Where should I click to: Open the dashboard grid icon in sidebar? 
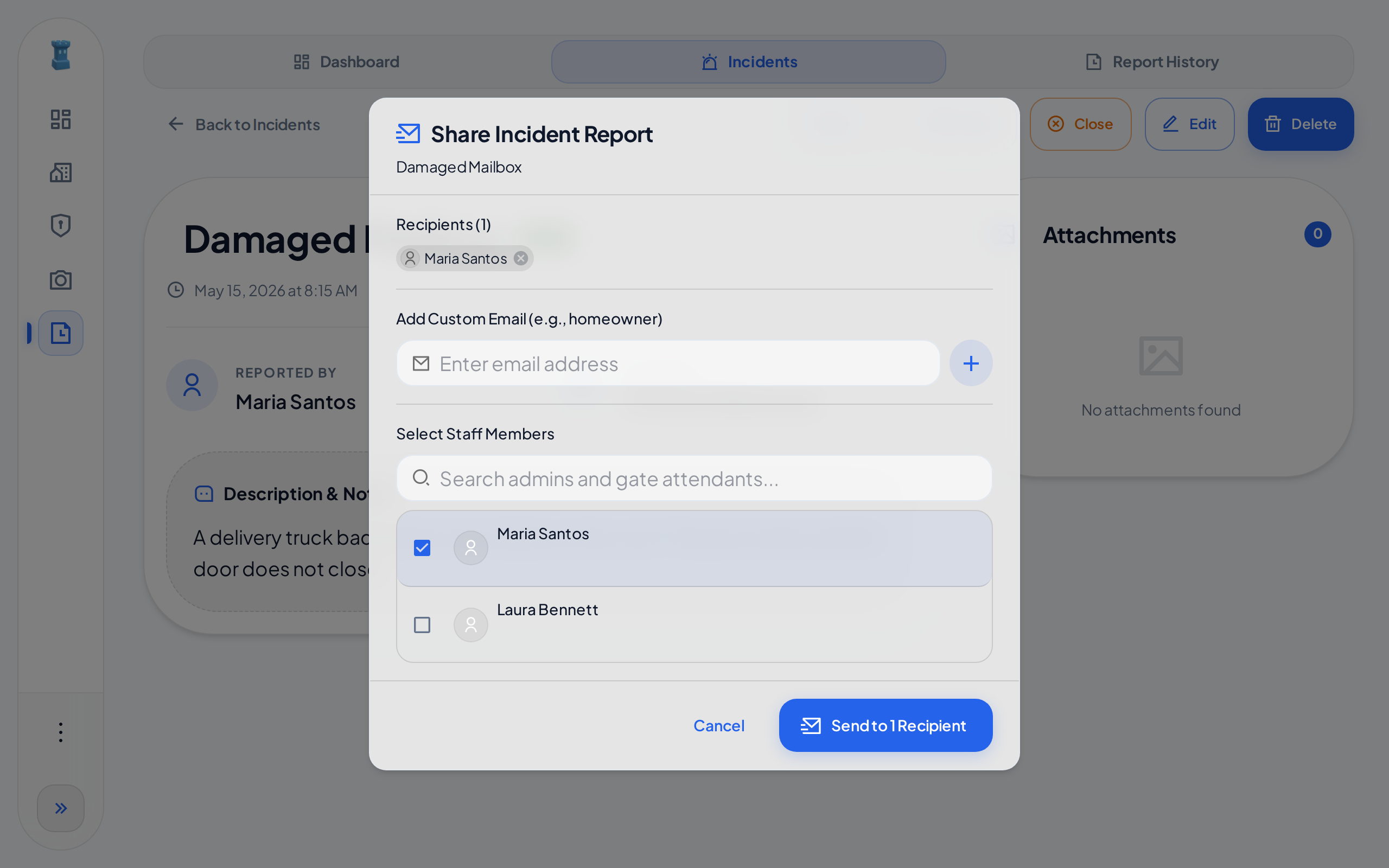61,119
